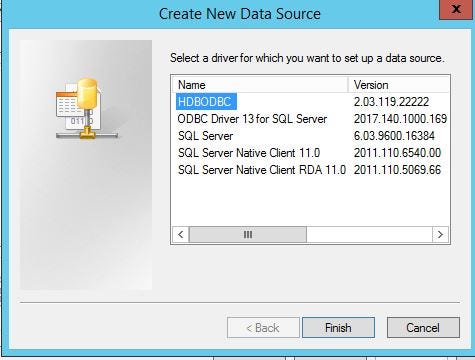Click version 2.03.119.22222 cell
The width and height of the screenshot is (475, 360).
(x=391, y=102)
